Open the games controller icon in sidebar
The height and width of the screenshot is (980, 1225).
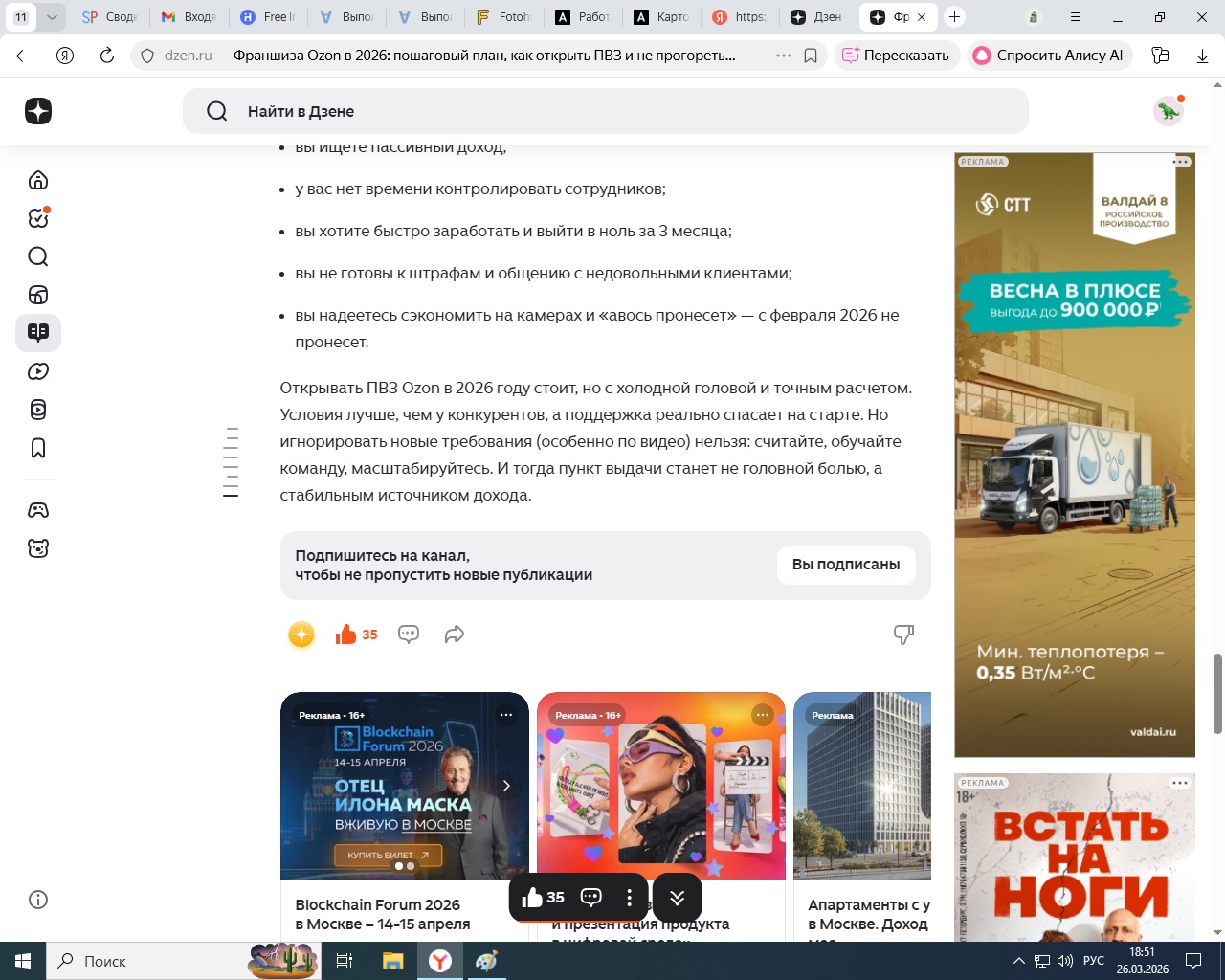pyautogui.click(x=38, y=510)
